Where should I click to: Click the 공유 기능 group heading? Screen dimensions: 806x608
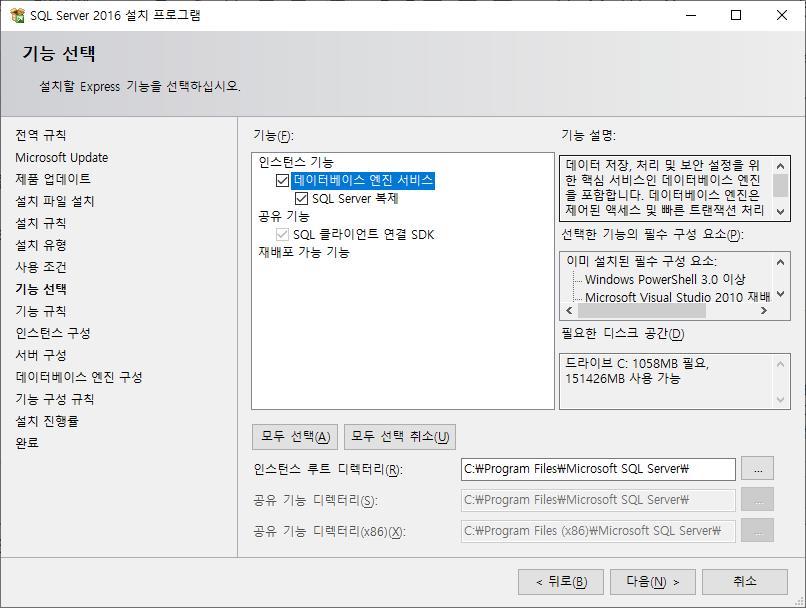(x=284, y=216)
